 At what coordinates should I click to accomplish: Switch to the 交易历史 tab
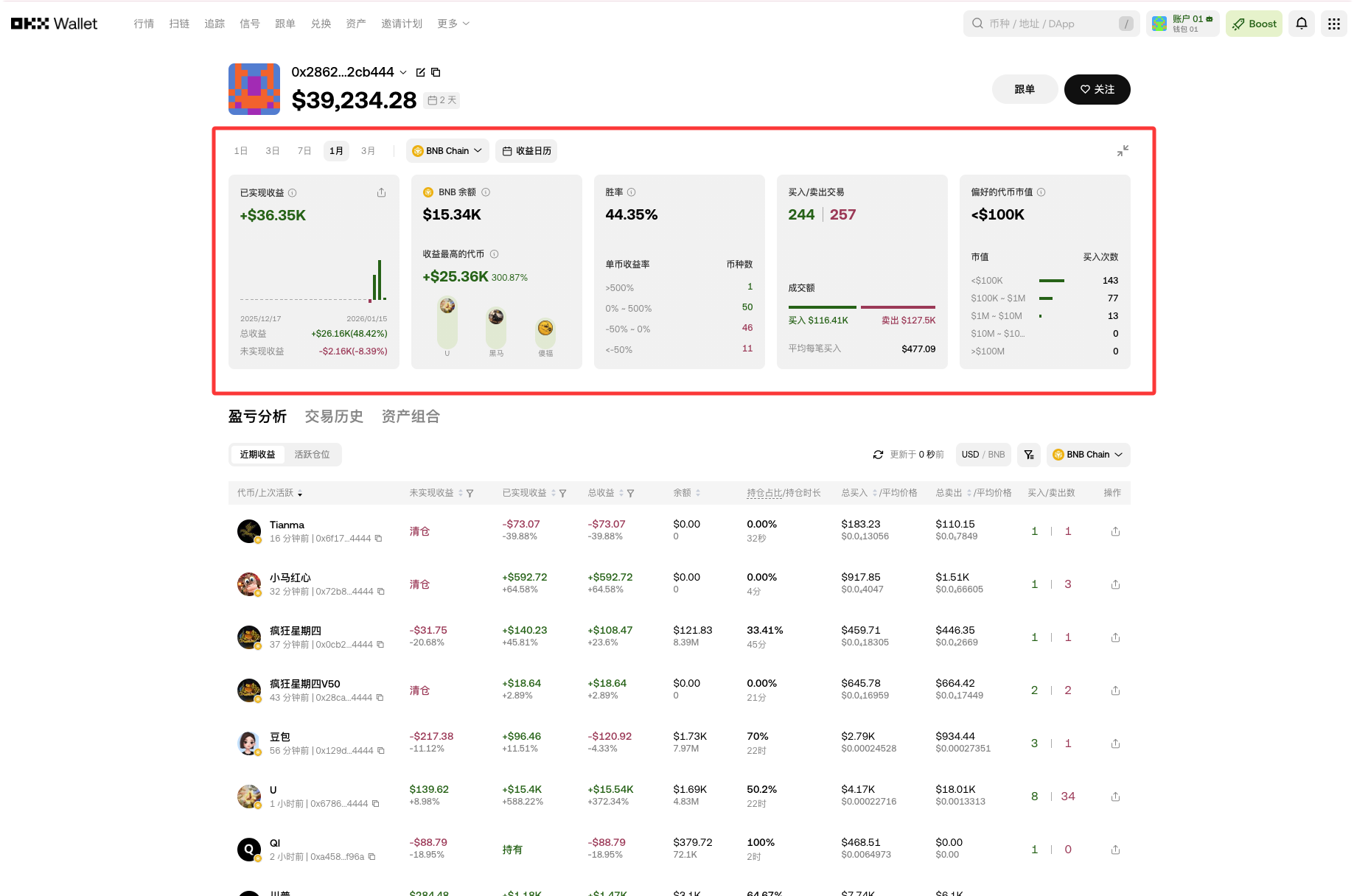click(334, 416)
